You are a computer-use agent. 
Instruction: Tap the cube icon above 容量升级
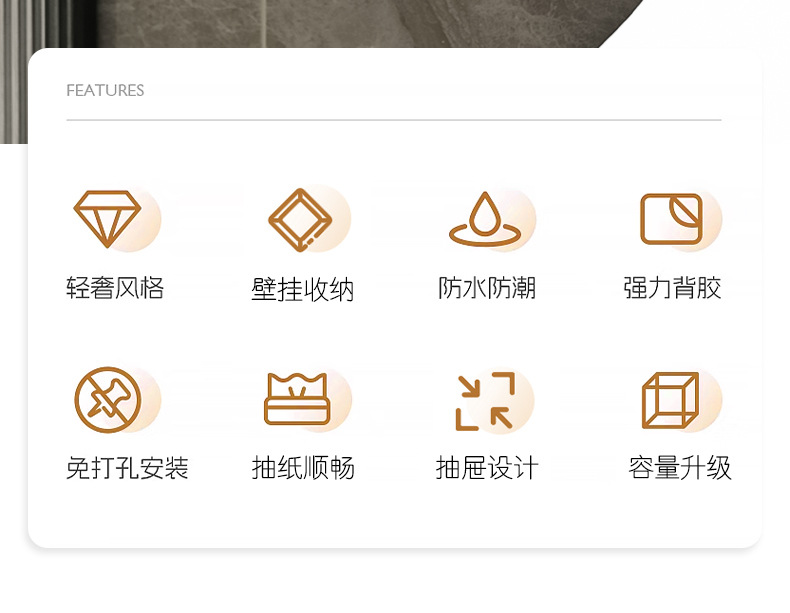tap(670, 400)
